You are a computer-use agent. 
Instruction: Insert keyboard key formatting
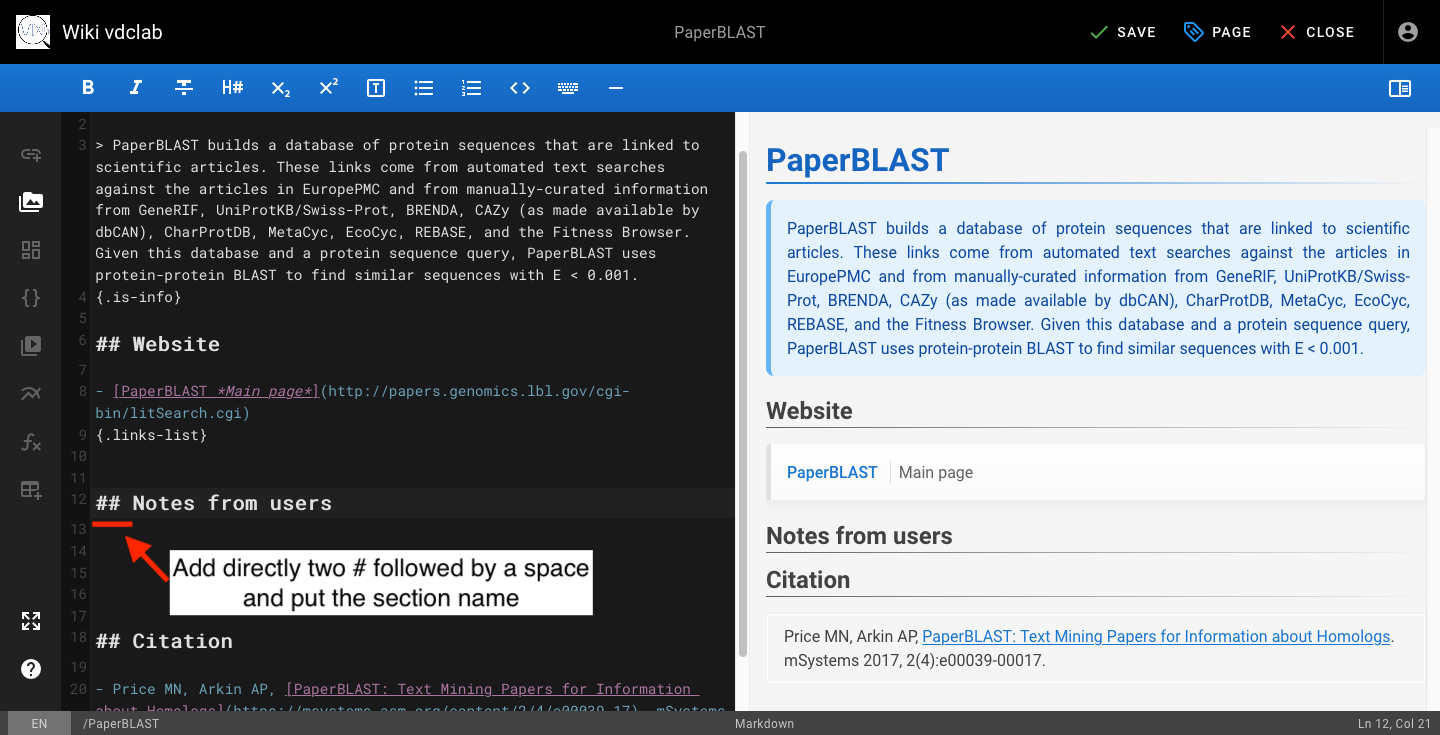568,88
